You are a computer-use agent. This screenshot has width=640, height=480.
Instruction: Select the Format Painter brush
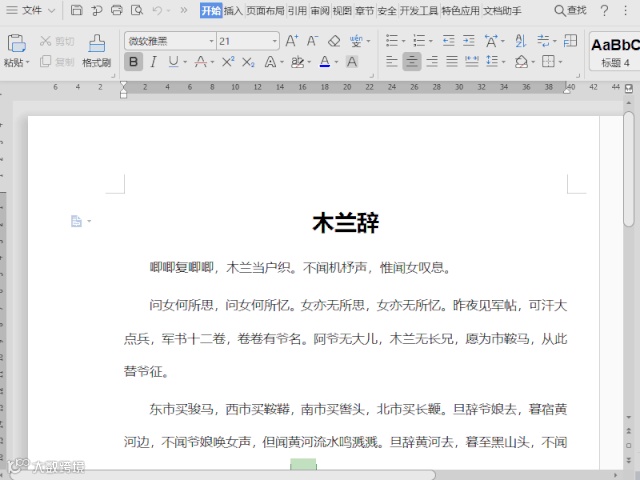pyautogui.click(x=97, y=51)
